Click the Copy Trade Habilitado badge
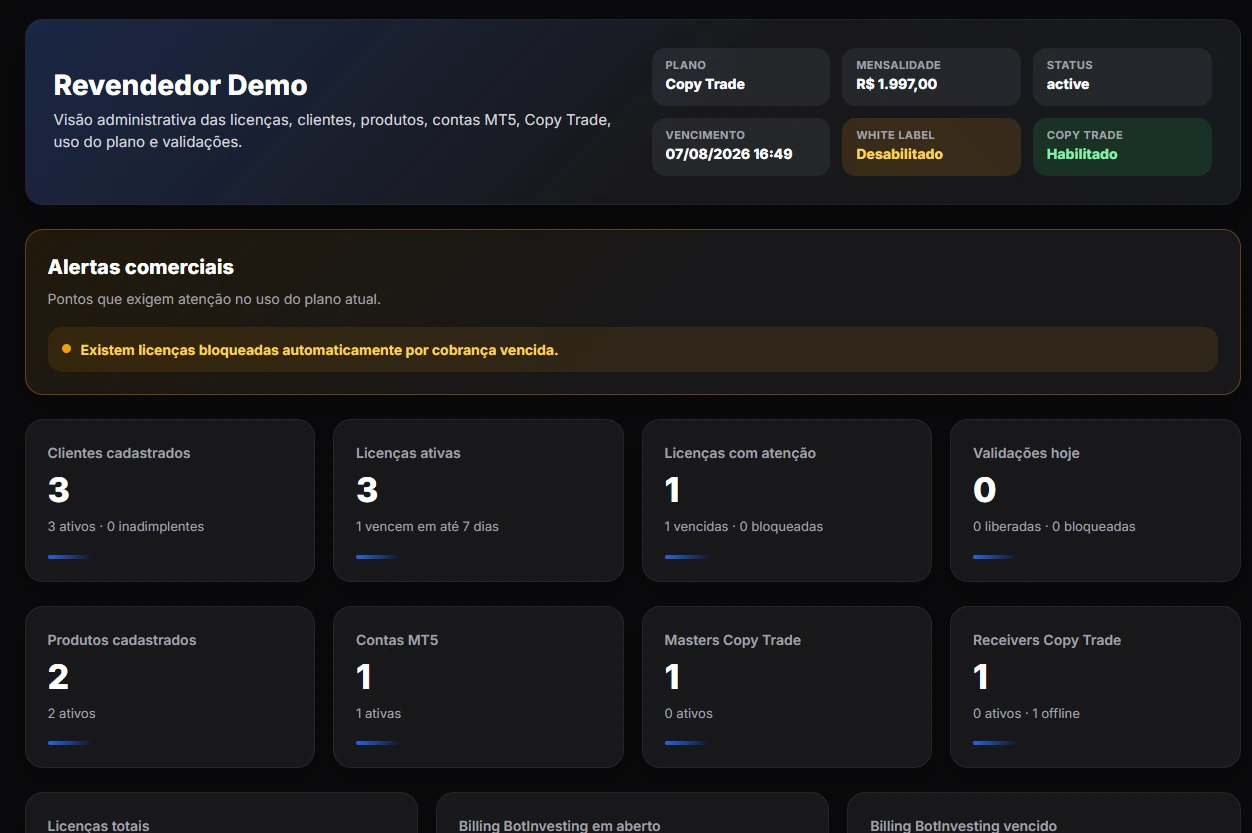 (x=1122, y=147)
